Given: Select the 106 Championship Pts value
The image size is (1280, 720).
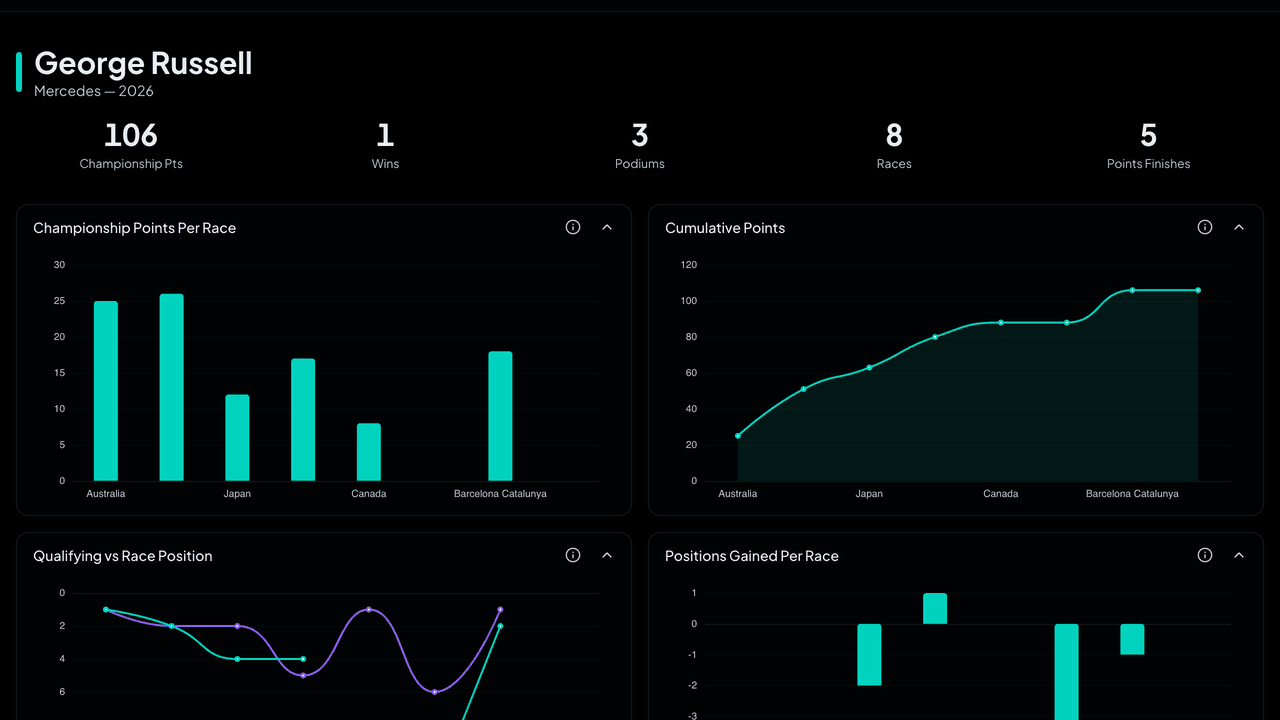Looking at the screenshot, I should pyautogui.click(x=131, y=134).
